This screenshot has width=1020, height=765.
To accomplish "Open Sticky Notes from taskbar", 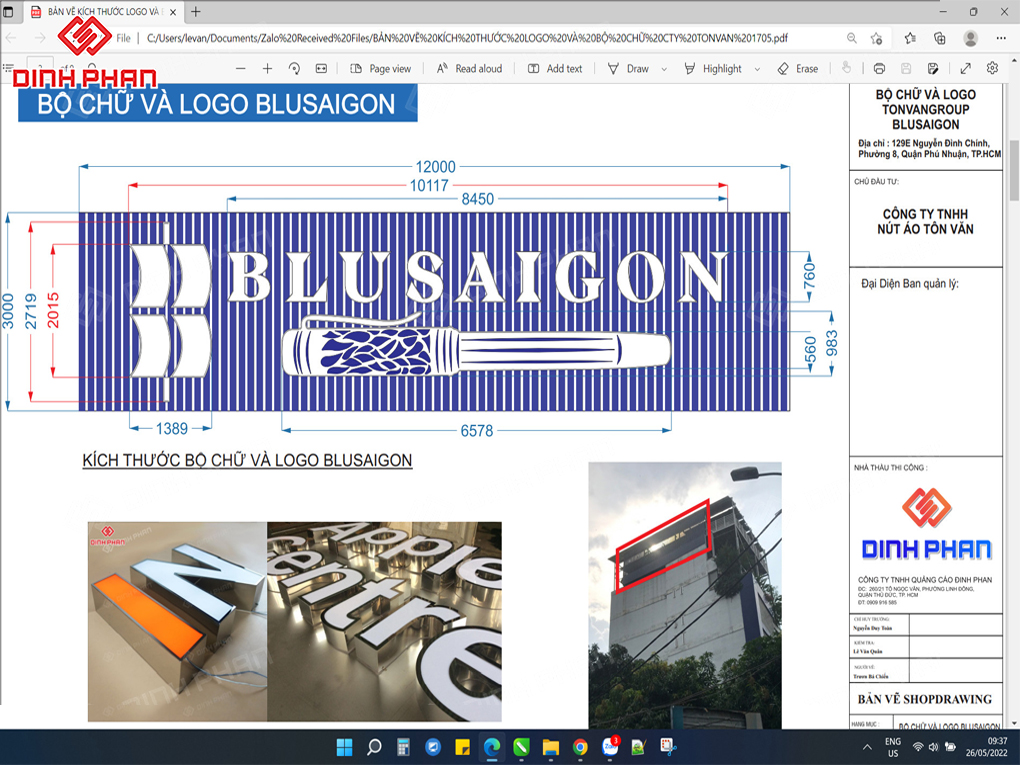I will coord(463,747).
